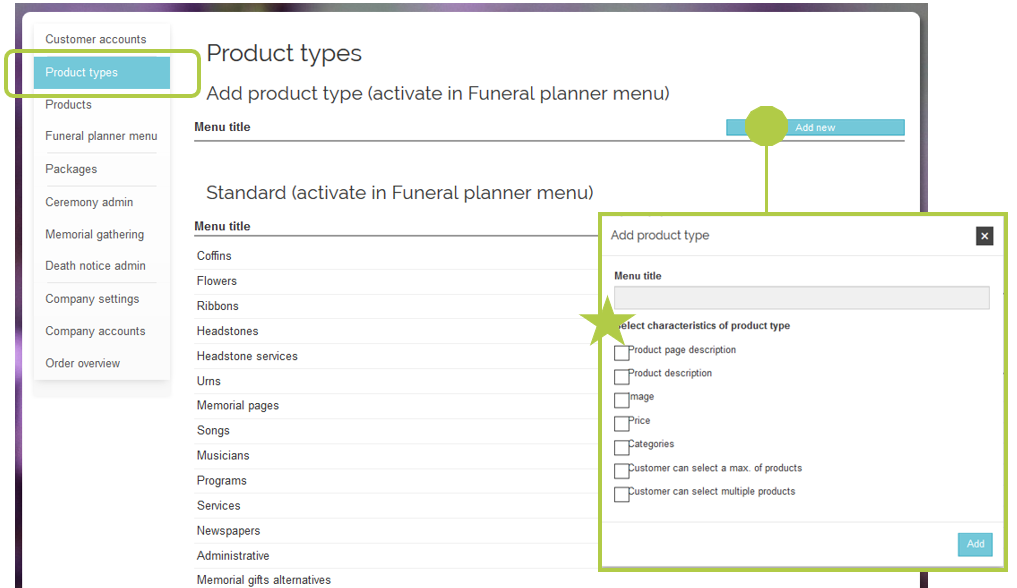This screenshot has width=1017, height=588.
Task: Select the Programs row
Action: [x=396, y=481]
